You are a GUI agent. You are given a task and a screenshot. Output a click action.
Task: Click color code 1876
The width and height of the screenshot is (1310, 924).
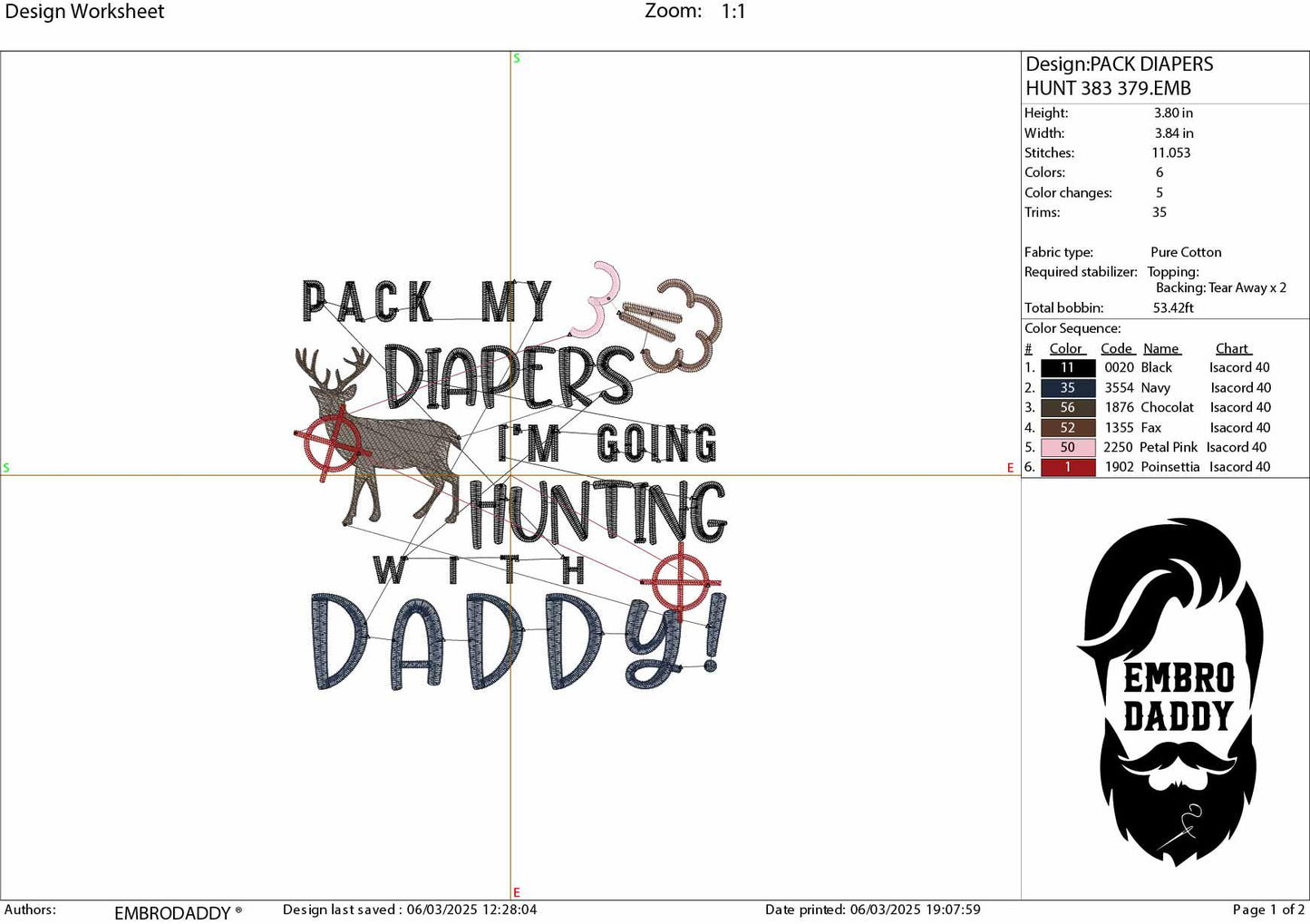[1119, 408]
